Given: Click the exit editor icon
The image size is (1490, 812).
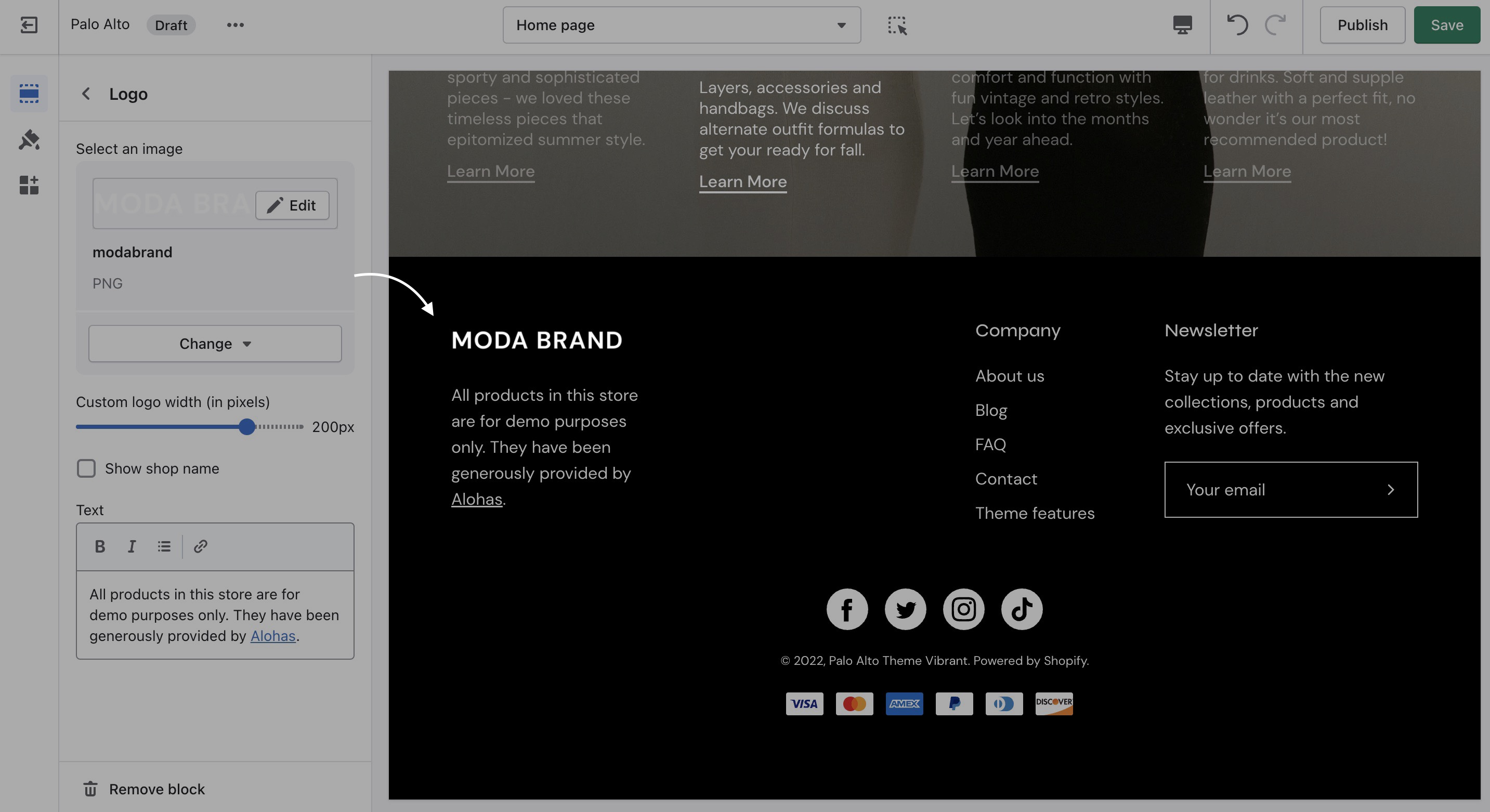Looking at the screenshot, I should [29, 25].
